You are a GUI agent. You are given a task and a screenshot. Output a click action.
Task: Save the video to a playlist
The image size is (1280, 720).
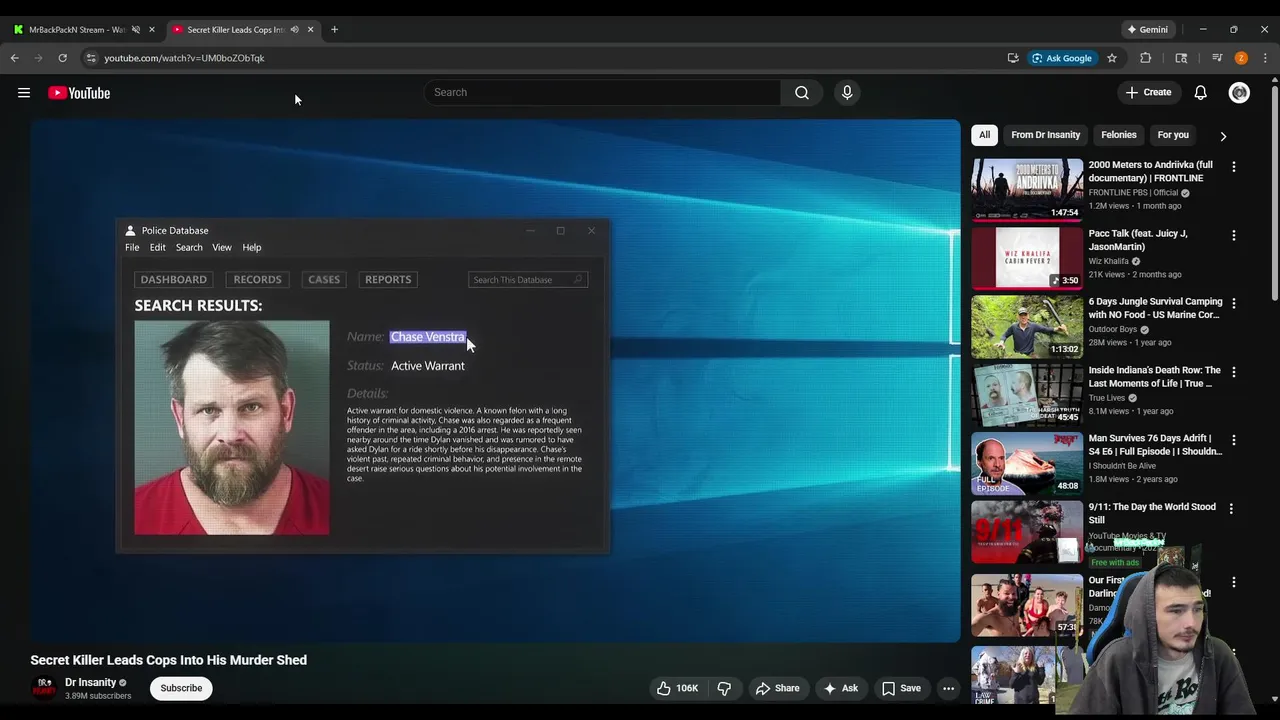tap(901, 688)
